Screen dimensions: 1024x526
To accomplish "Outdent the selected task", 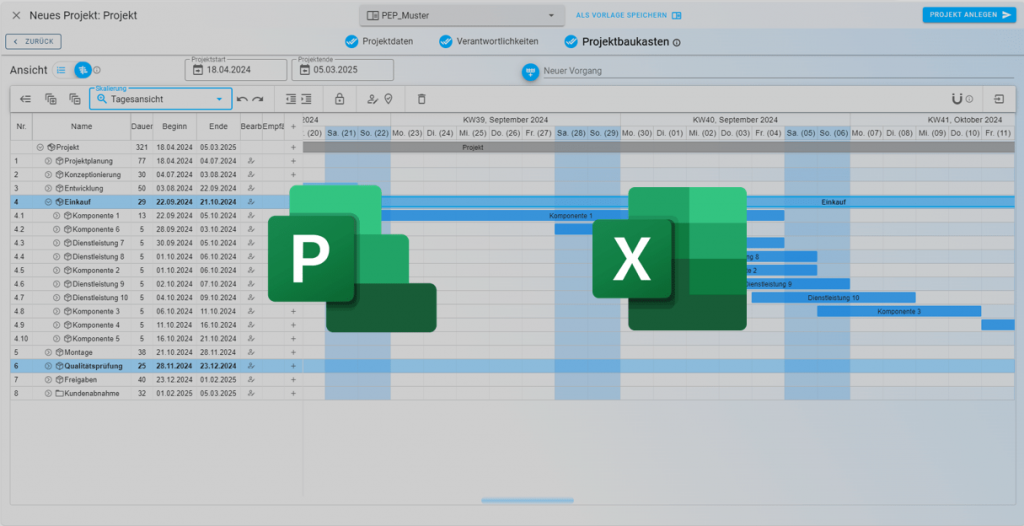I will coord(291,99).
